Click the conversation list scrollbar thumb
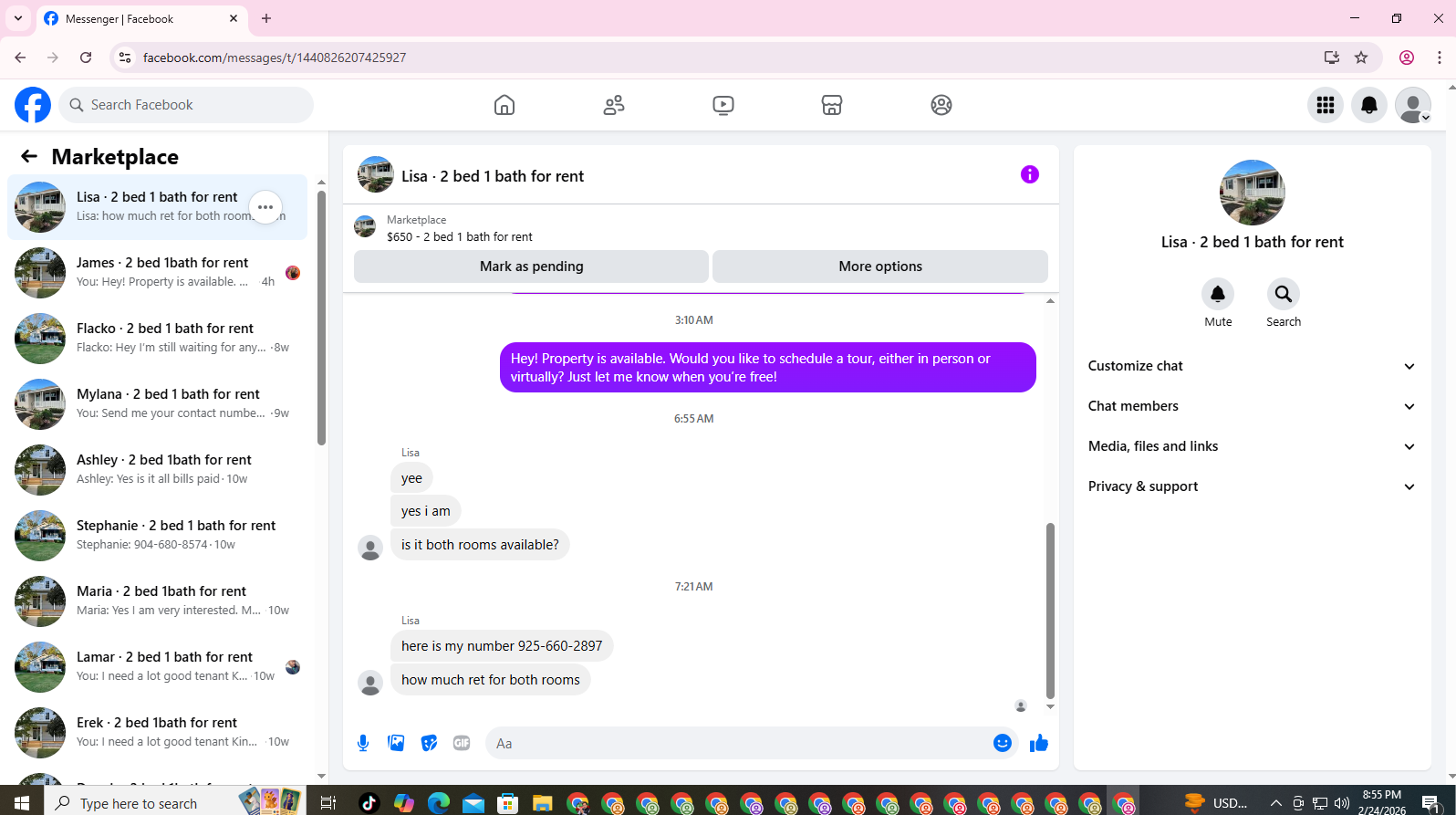This screenshot has height=815, width=1456. coord(321,318)
